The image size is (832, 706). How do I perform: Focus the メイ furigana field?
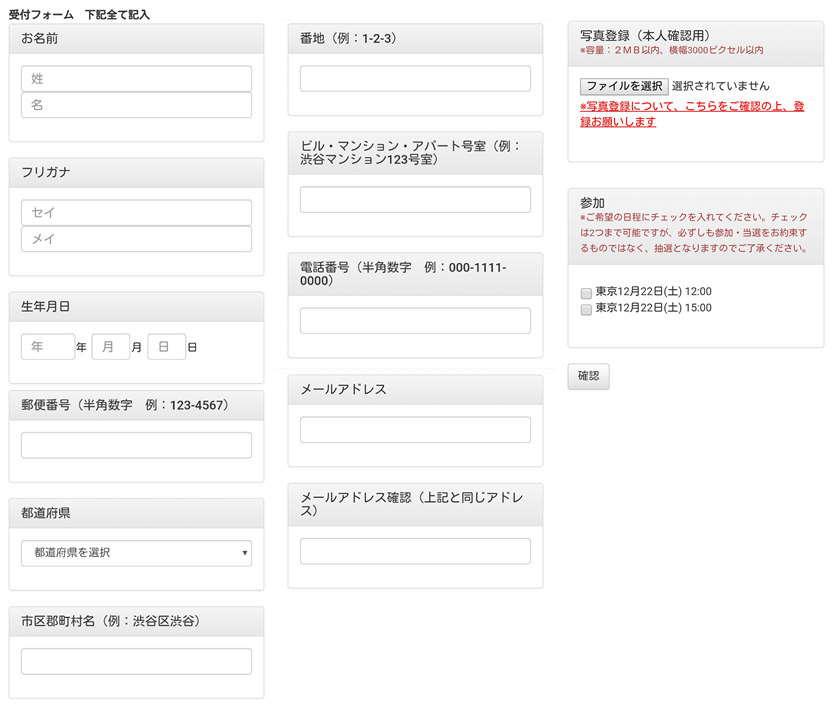pos(136,239)
